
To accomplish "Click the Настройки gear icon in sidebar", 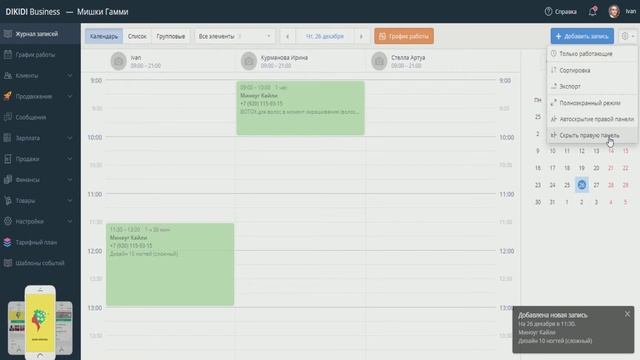I will (x=7, y=221).
